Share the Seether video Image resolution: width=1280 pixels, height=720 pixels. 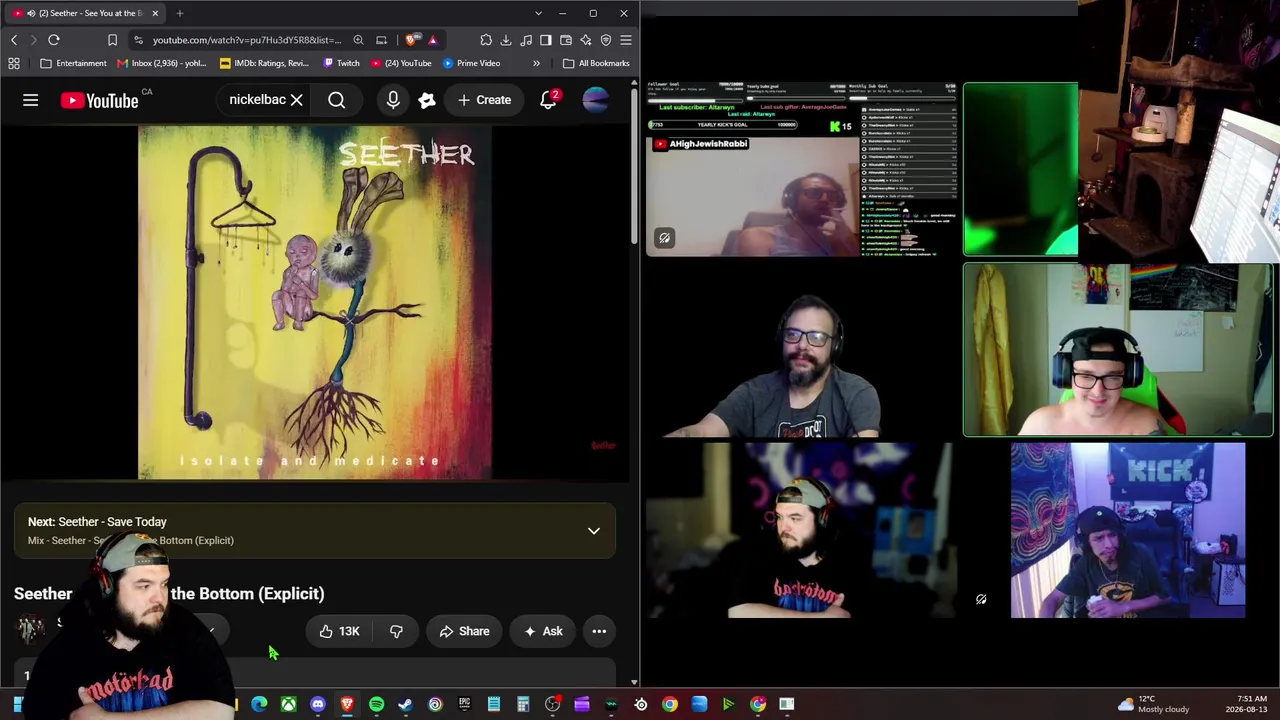click(464, 631)
